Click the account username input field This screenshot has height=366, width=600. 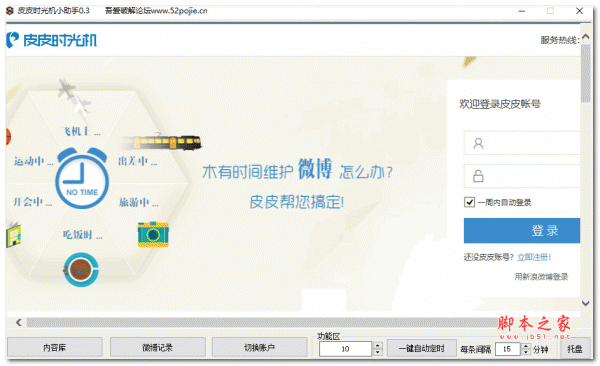coord(522,143)
